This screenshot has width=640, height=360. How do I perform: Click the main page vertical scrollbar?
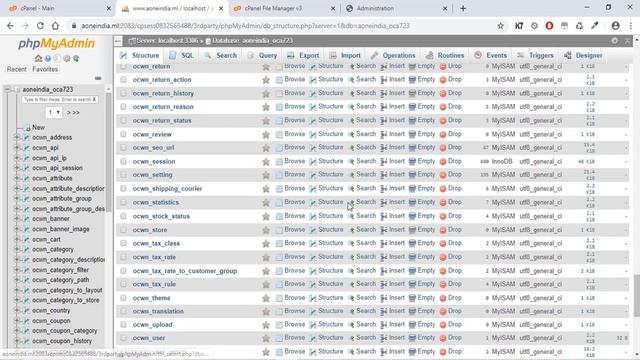click(636, 296)
